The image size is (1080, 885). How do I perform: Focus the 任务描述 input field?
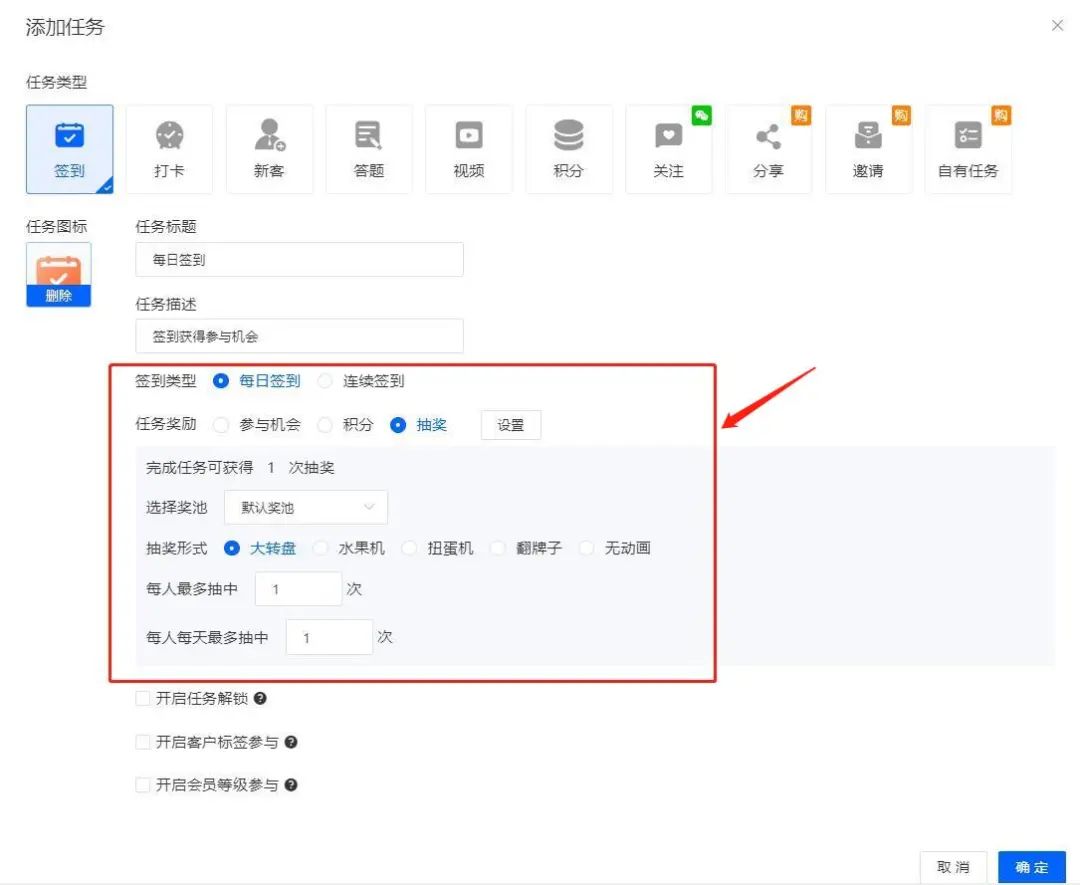tap(300, 336)
